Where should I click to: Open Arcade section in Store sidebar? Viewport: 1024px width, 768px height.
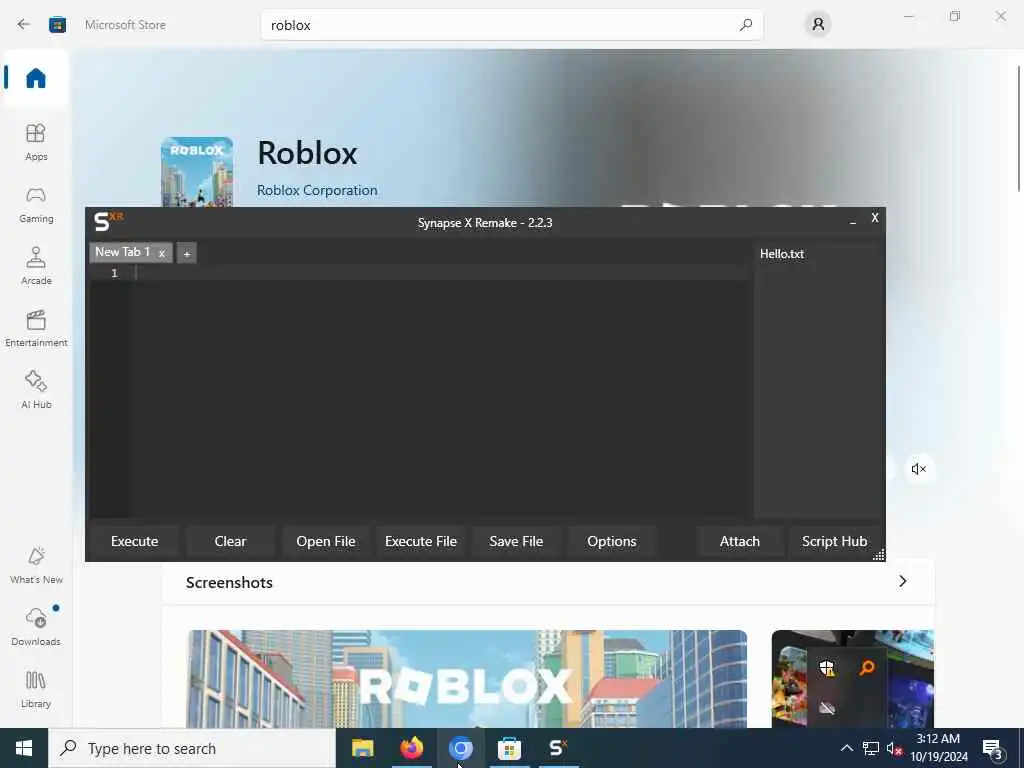point(36,266)
